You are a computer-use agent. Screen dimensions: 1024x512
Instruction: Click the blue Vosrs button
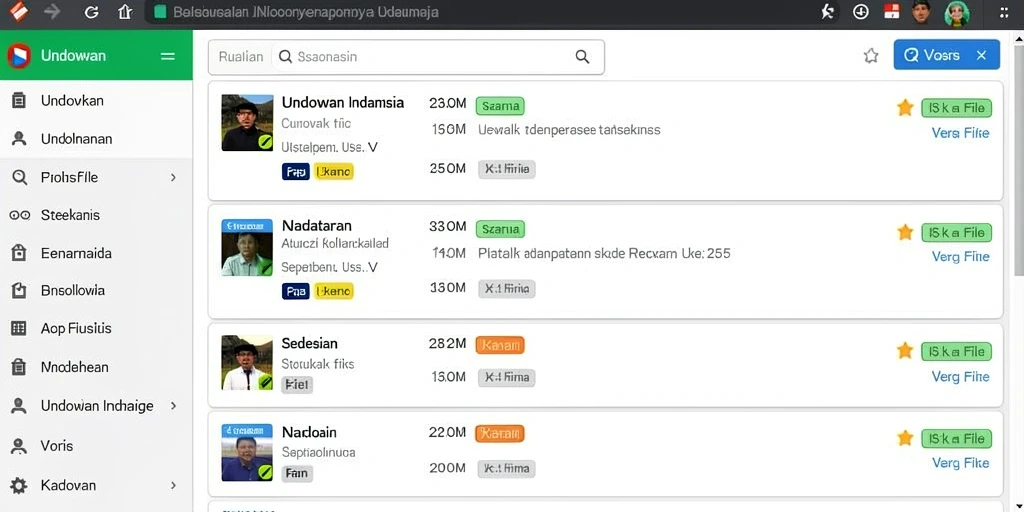point(946,55)
